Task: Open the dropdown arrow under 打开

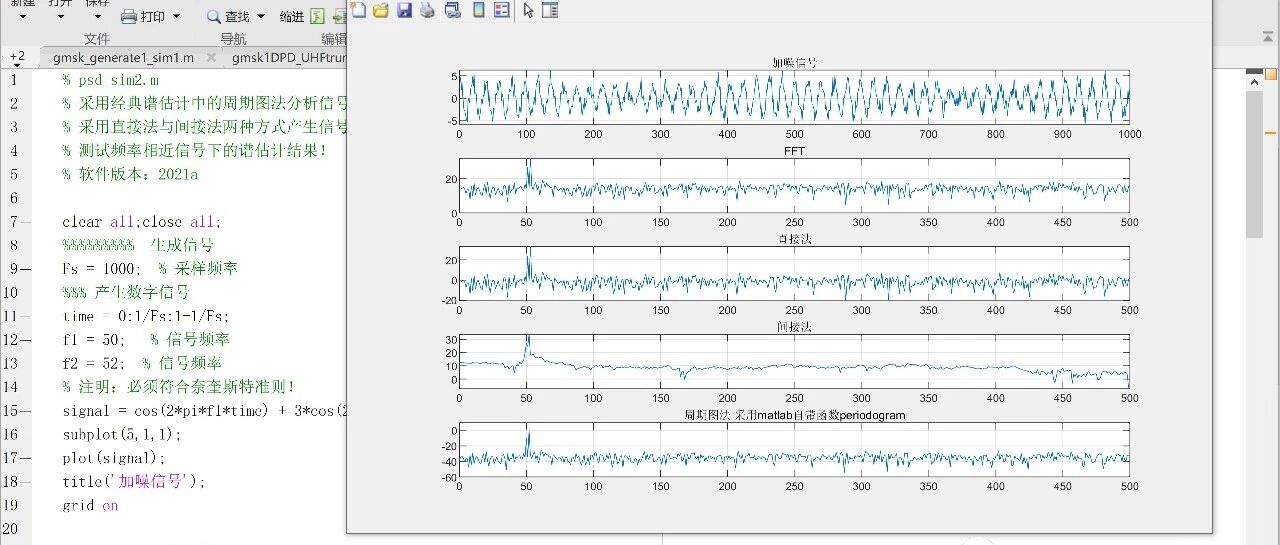Action: (x=60, y=17)
